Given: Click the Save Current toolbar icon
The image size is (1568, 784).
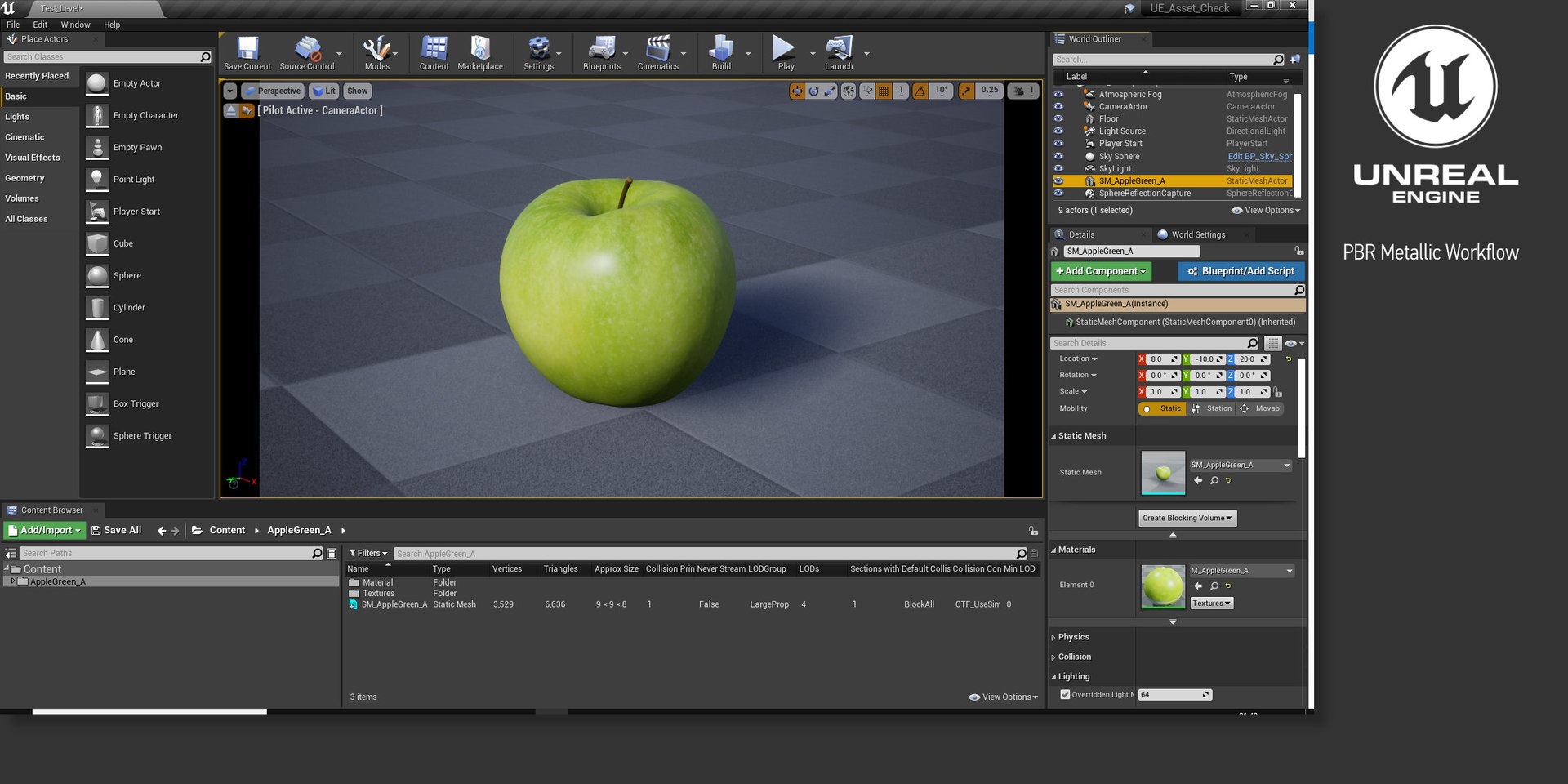Looking at the screenshot, I should tap(247, 48).
